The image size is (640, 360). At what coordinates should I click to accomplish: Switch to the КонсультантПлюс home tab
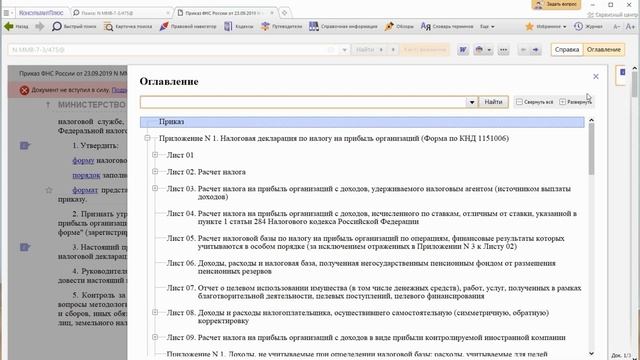coord(41,13)
